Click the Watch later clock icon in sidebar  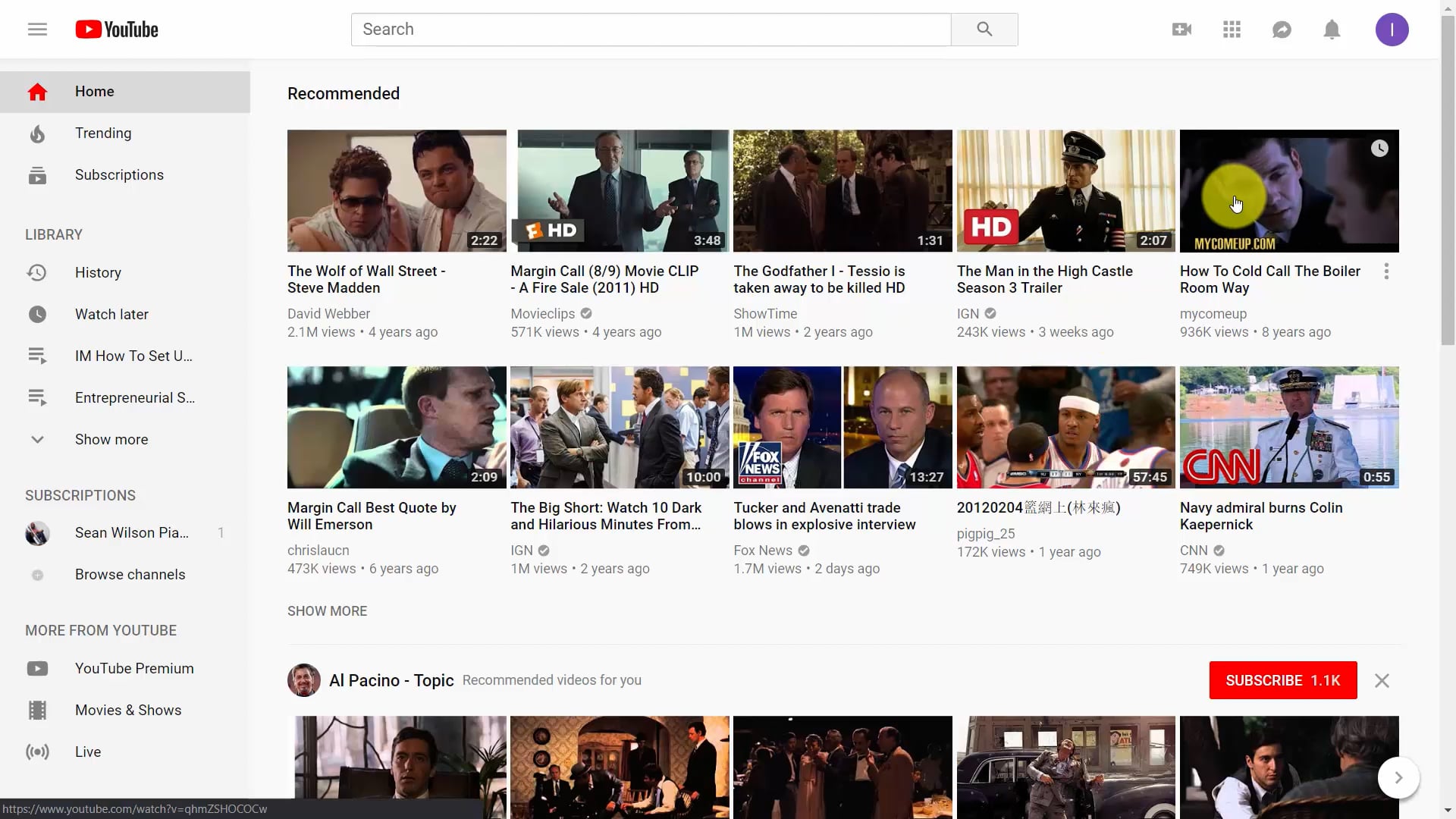[x=37, y=314]
